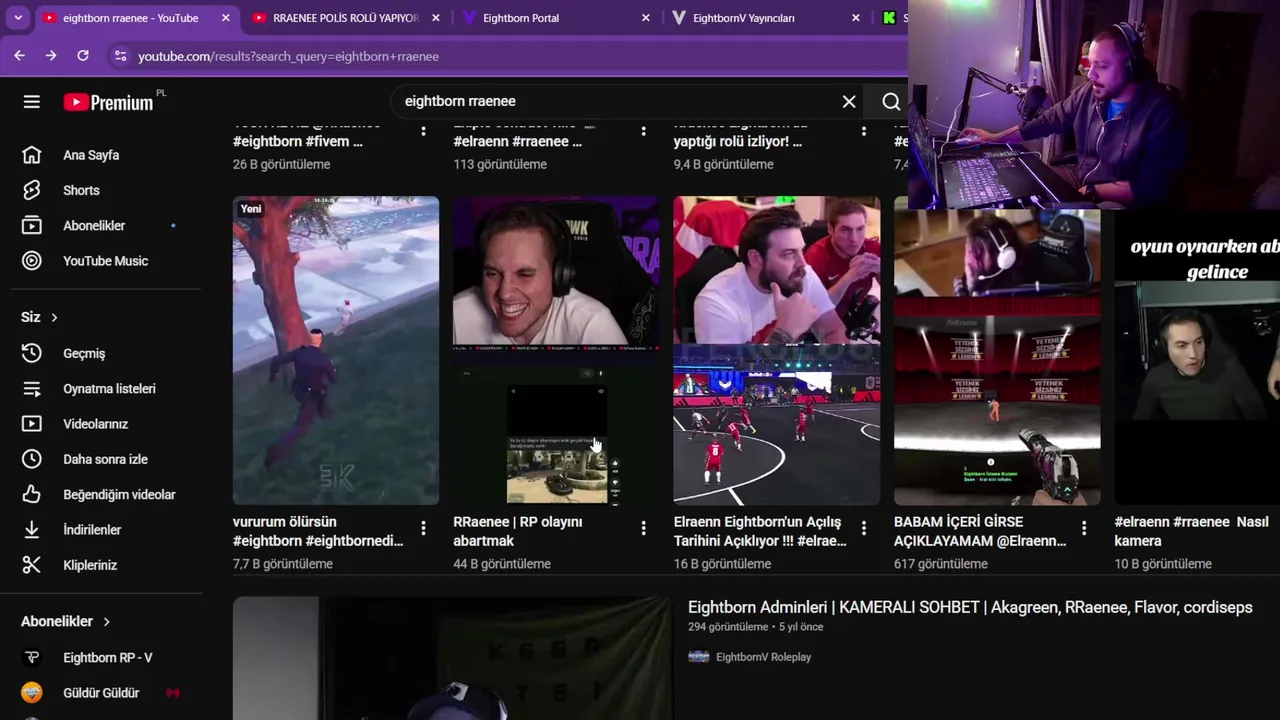This screenshot has height=720, width=1280.
Task: Switch to 'RRAENEE POLİS ROLÜ YAPIYOR' tab
Action: [x=345, y=18]
